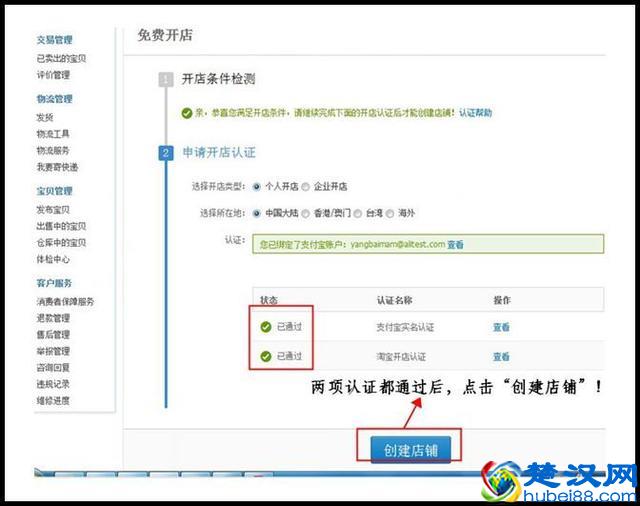Select 企业开店 radio button
This screenshot has width=640, height=506.
[306, 187]
